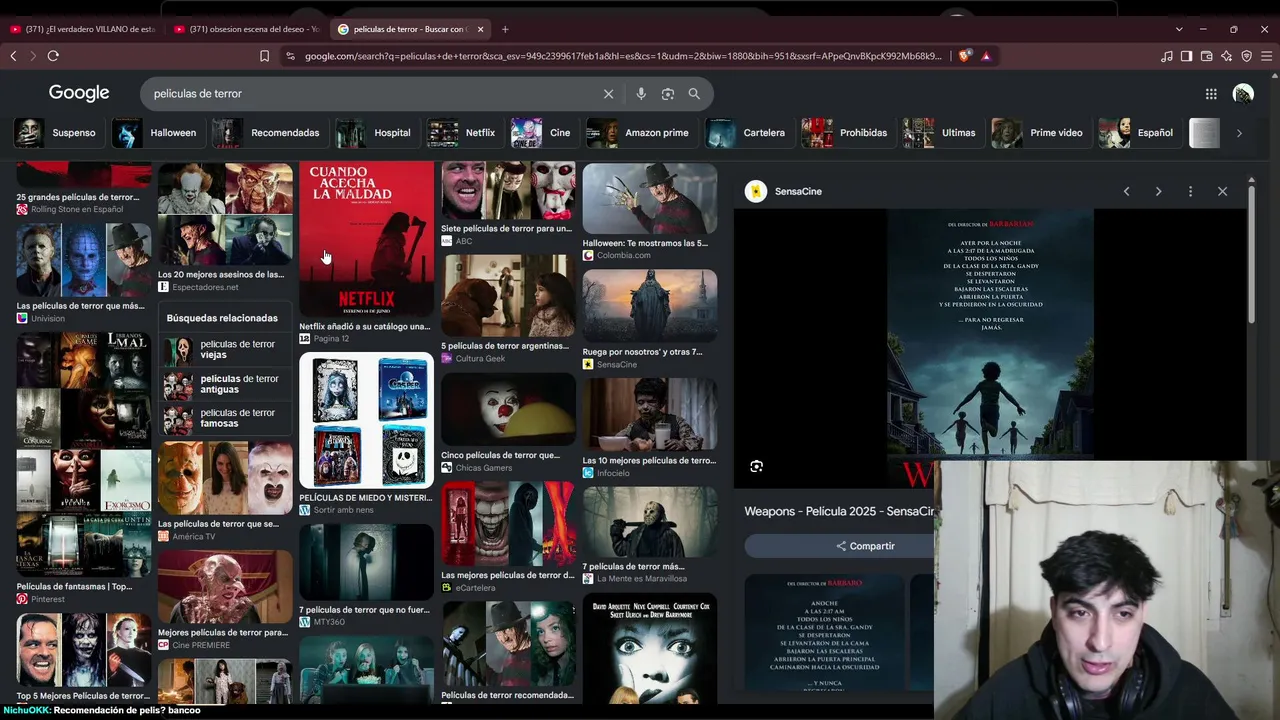Submit search with the magnifier icon
This screenshot has width=1280, height=720.
(694, 94)
